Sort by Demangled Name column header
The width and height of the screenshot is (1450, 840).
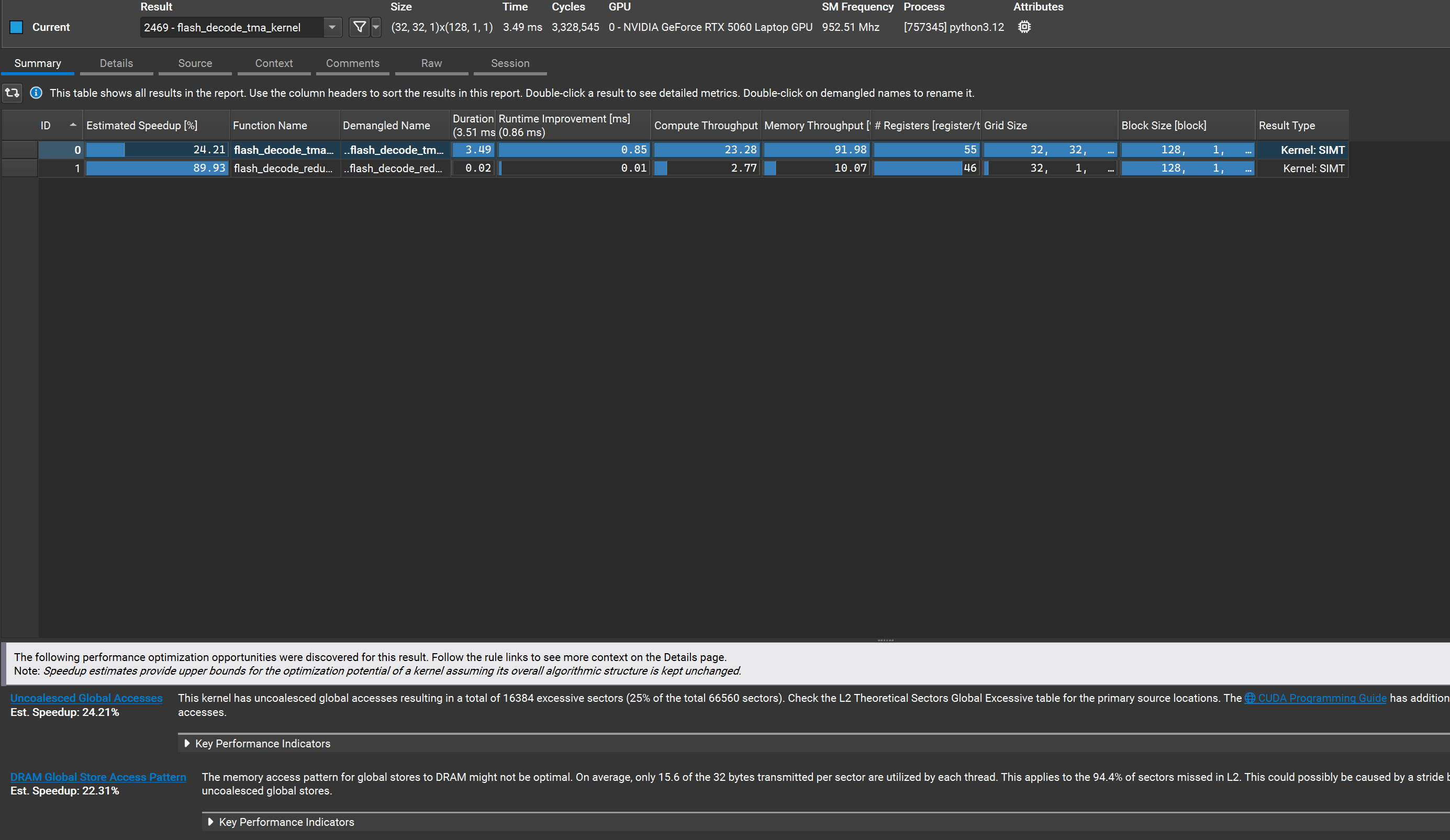(x=394, y=126)
